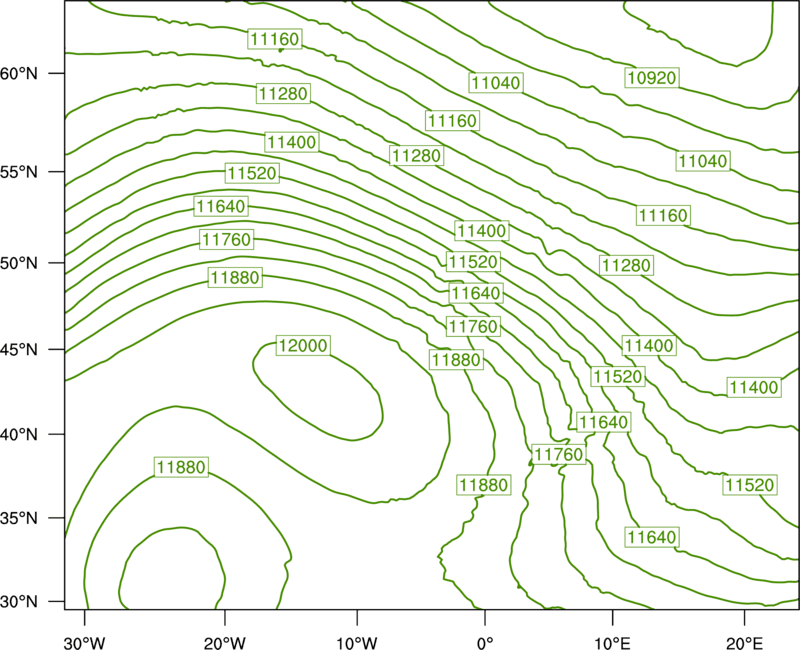Select the 30°N latitude axis label

click(x=19, y=602)
